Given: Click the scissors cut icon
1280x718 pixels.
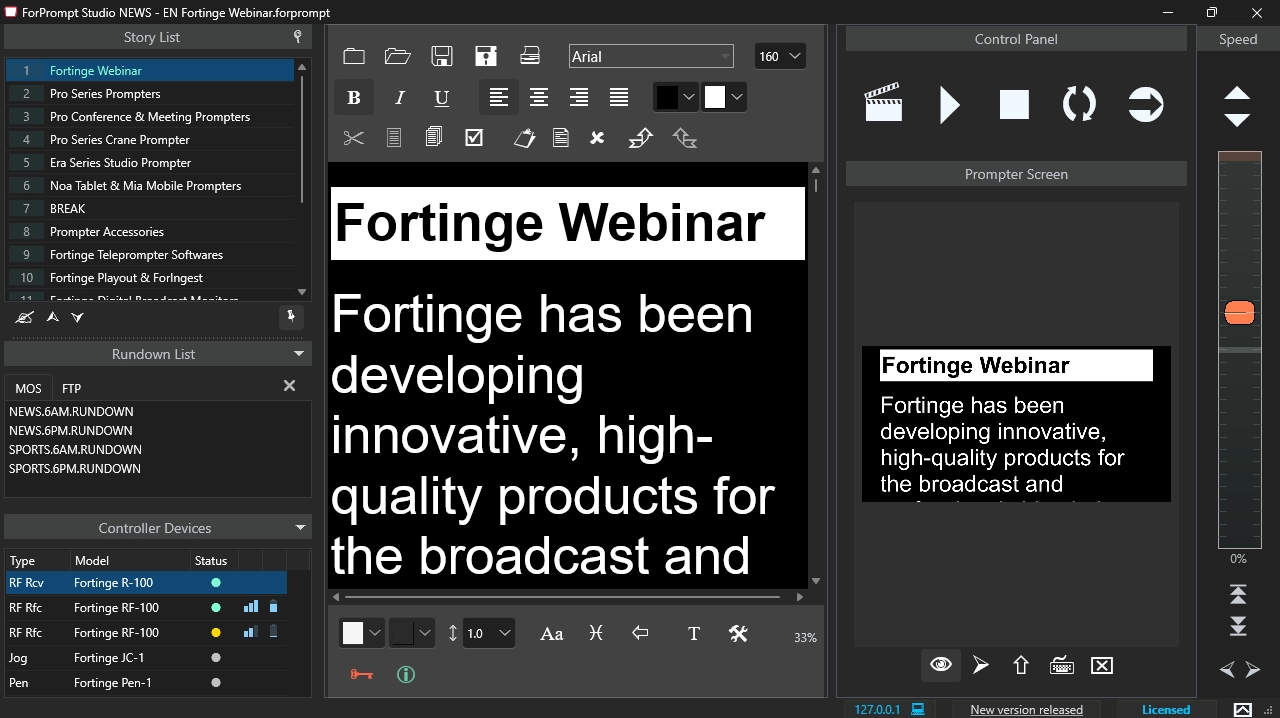Looking at the screenshot, I should pos(354,138).
